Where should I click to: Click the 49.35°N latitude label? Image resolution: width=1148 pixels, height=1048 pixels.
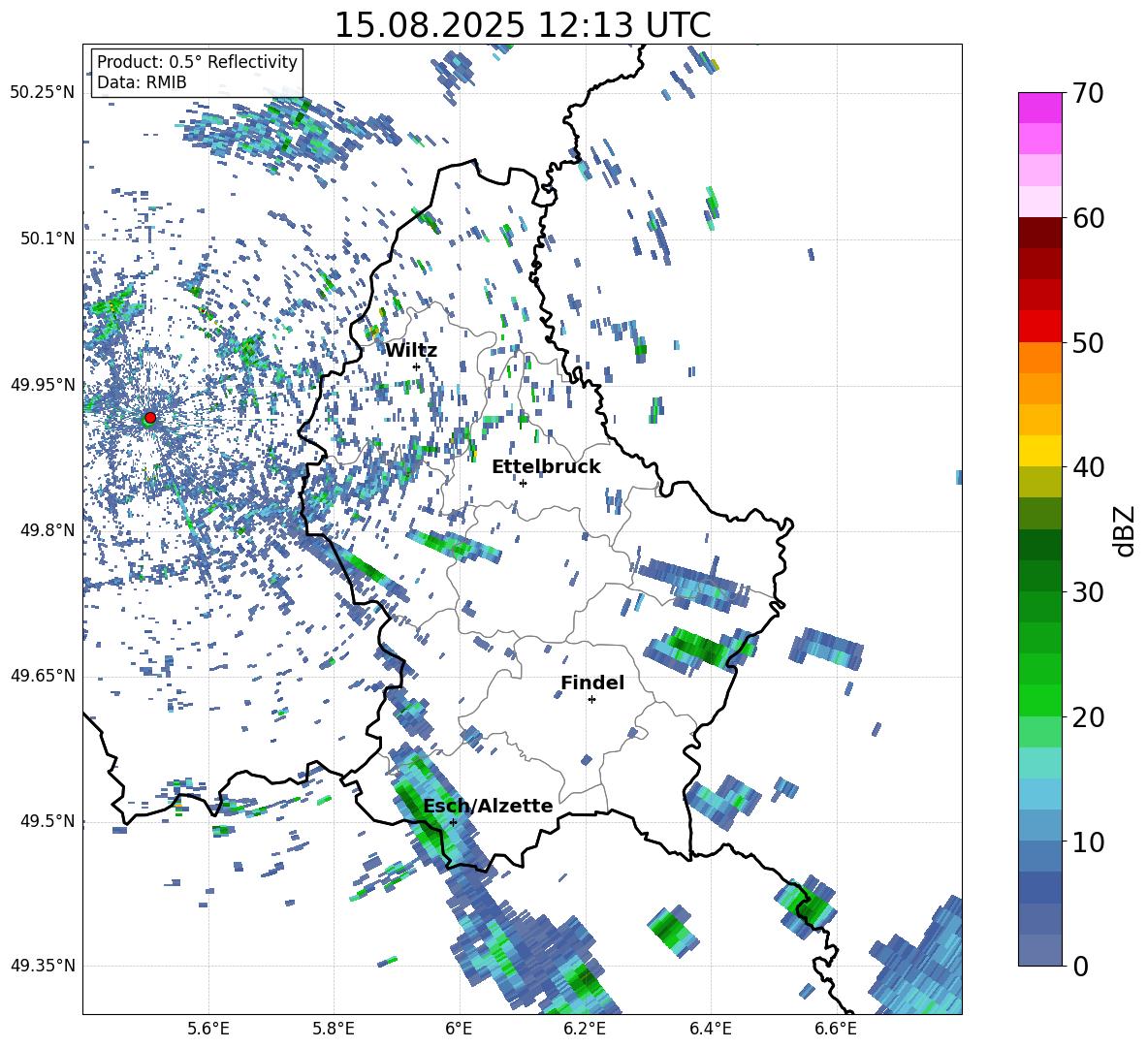point(43,966)
